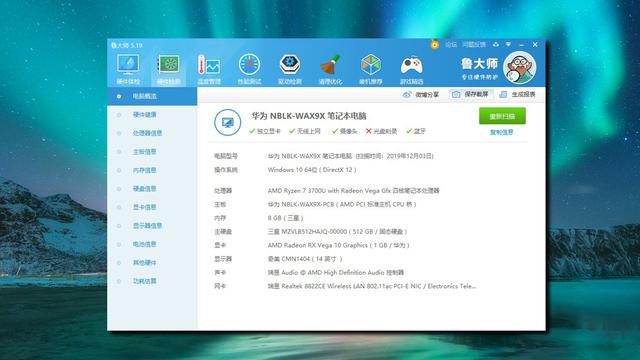Viewport: 640px width, 360px height.
Task: Click the 复制信息 copy info link
Action: pyautogui.click(x=502, y=132)
